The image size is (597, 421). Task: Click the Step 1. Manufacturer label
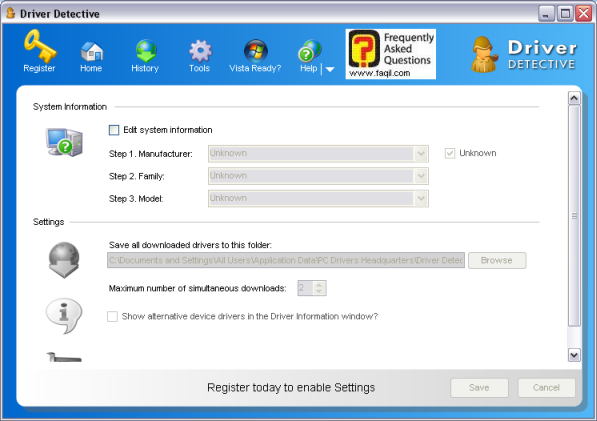(x=151, y=154)
